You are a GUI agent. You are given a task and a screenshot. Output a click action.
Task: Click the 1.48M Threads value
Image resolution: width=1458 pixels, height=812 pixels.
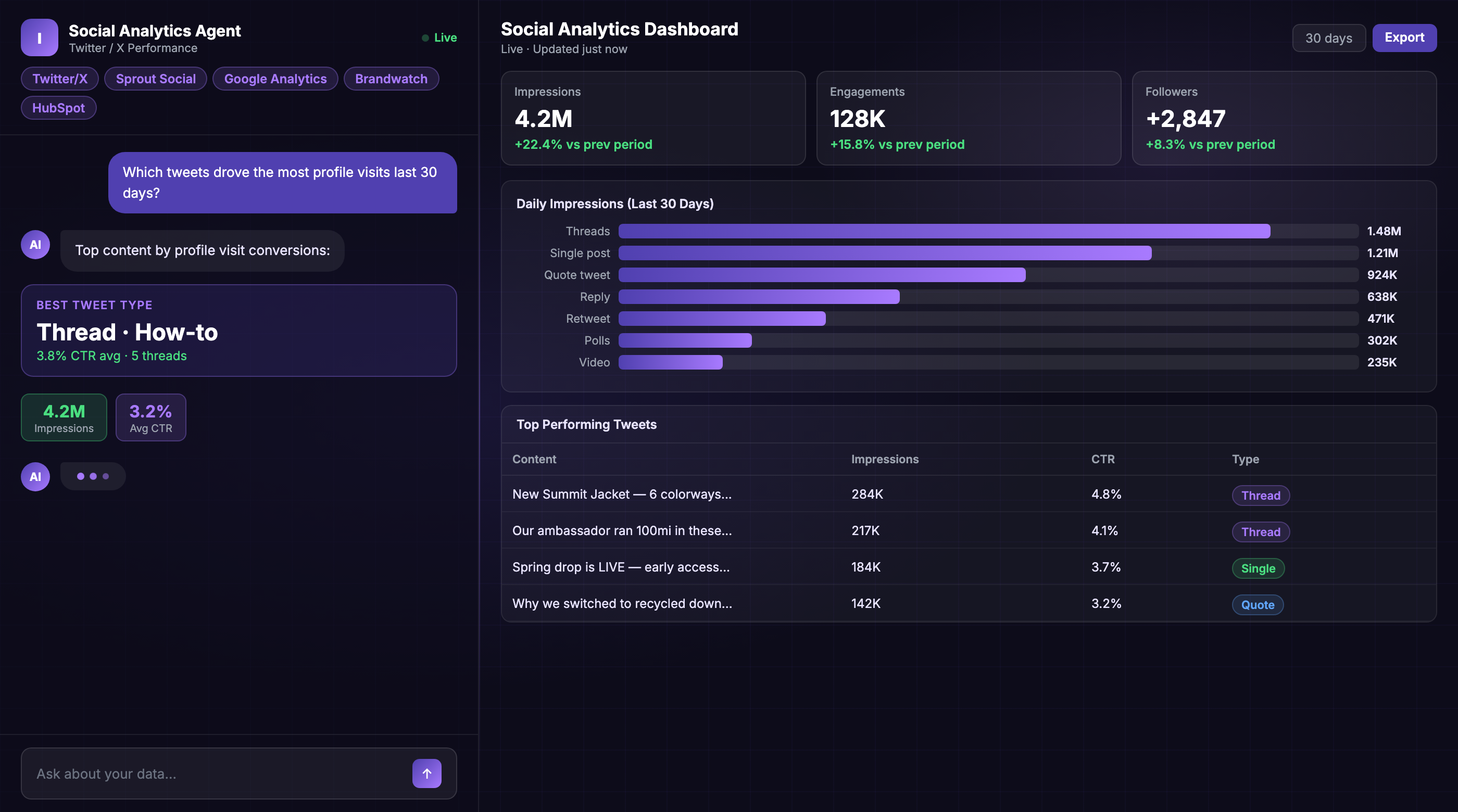[1384, 231]
